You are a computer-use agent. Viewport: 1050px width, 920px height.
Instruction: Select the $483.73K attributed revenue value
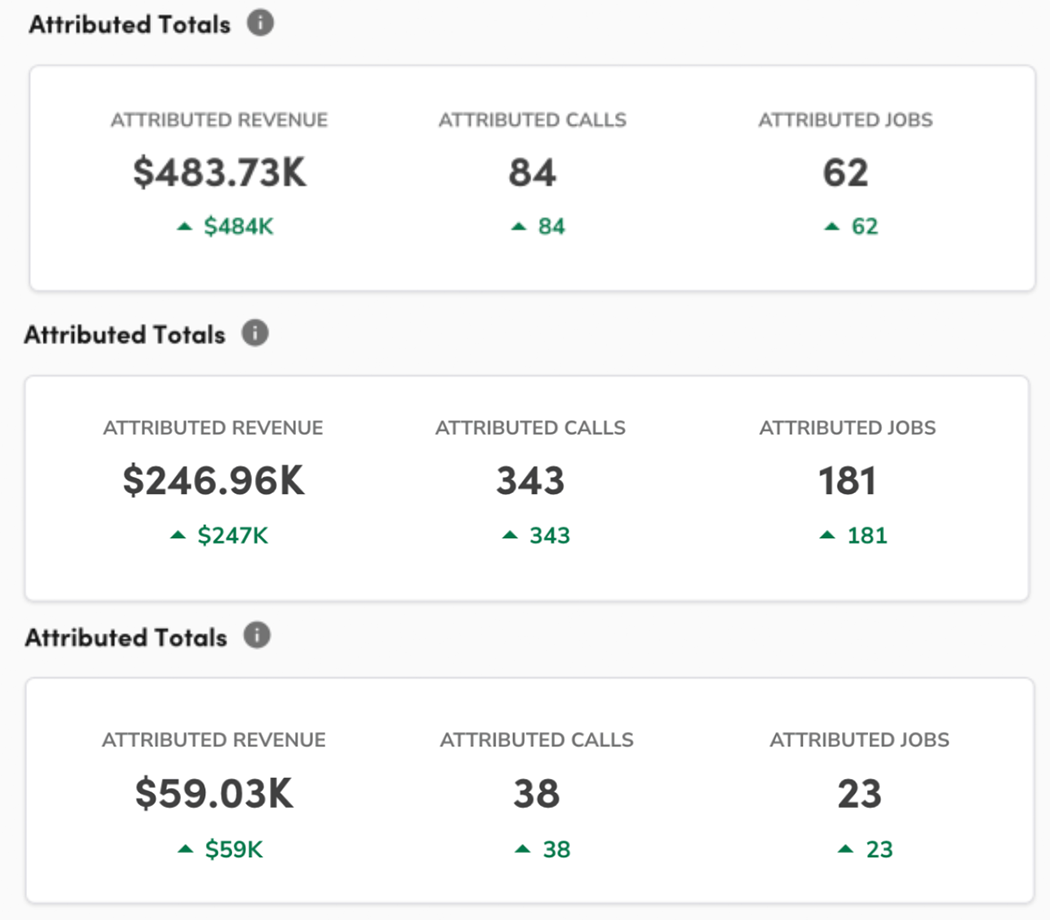coord(220,173)
